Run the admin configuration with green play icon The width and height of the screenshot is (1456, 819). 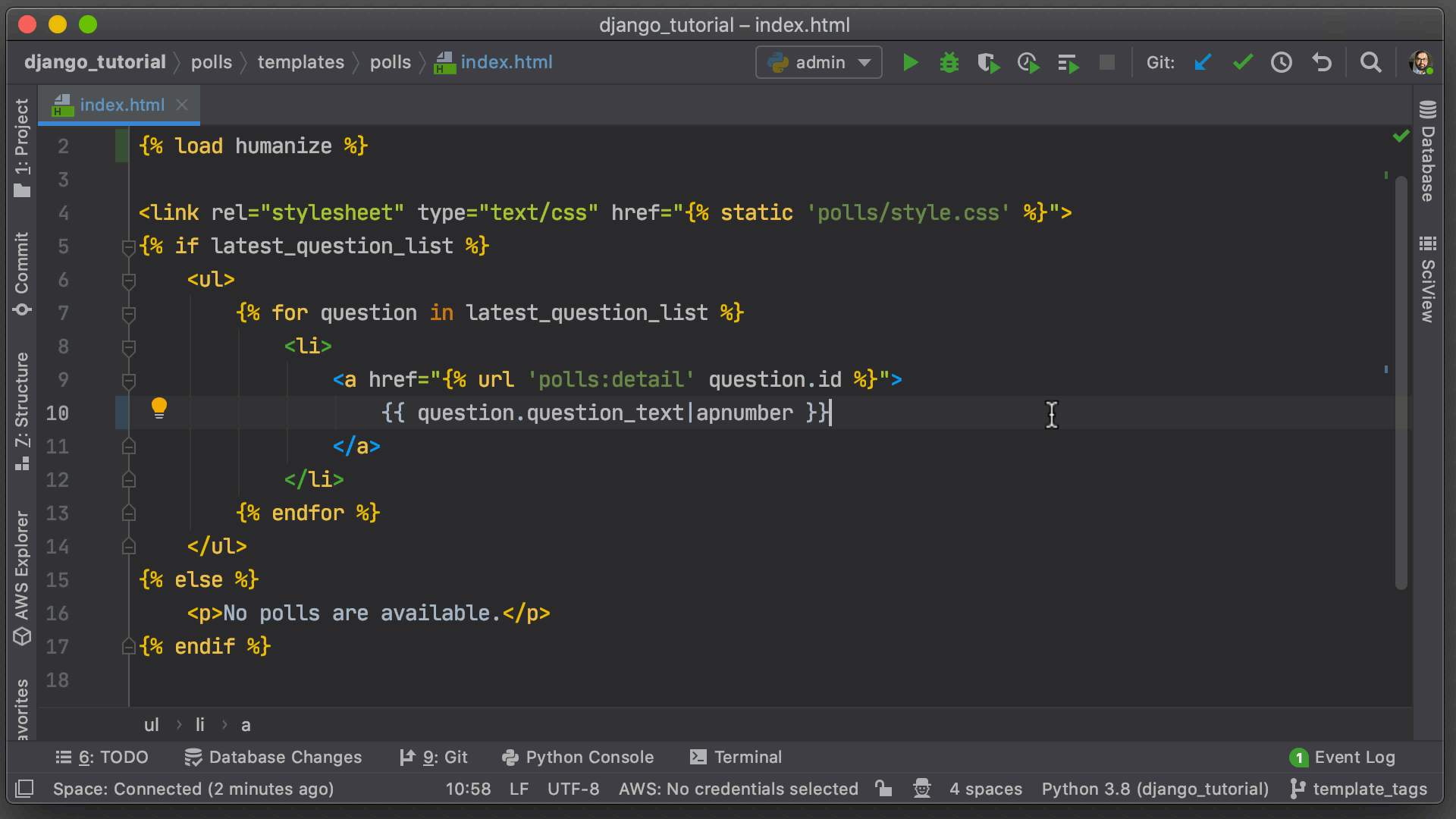pyautogui.click(x=909, y=63)
